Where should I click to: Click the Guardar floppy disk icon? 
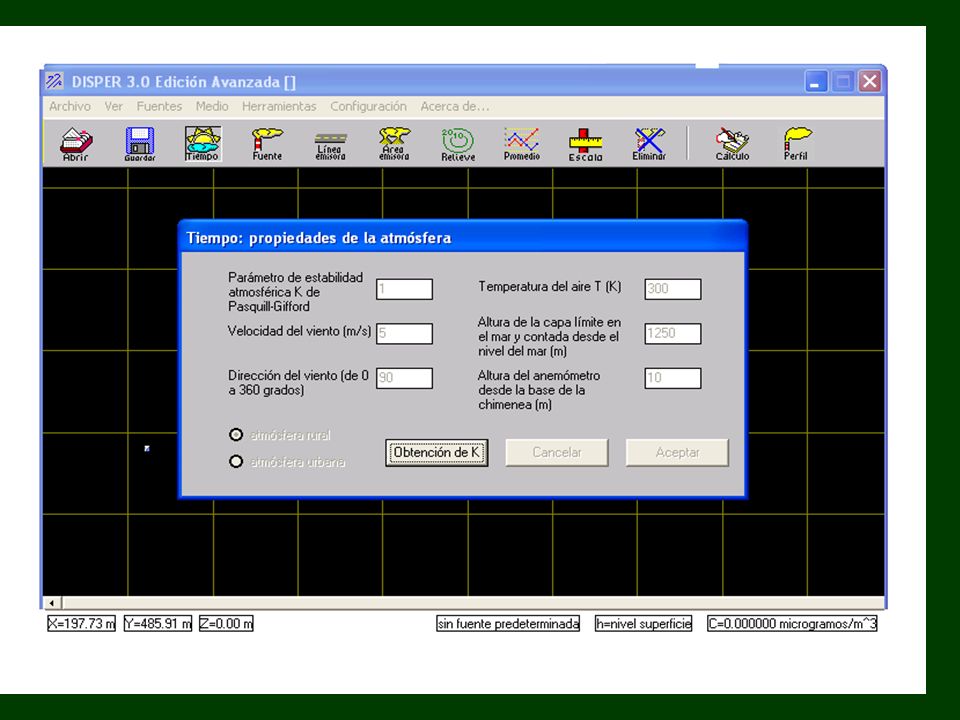140,144
